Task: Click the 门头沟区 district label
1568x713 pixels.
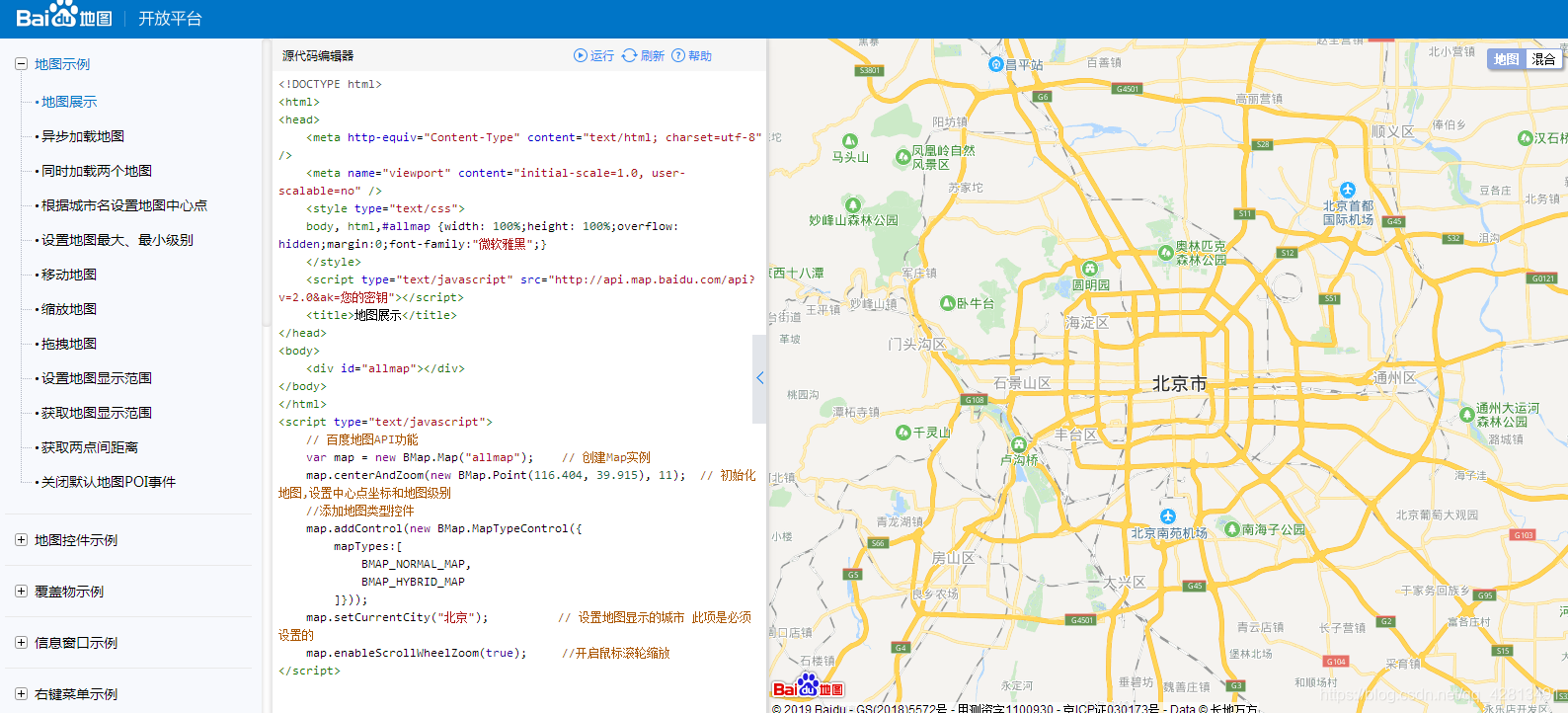Action: 916,344
